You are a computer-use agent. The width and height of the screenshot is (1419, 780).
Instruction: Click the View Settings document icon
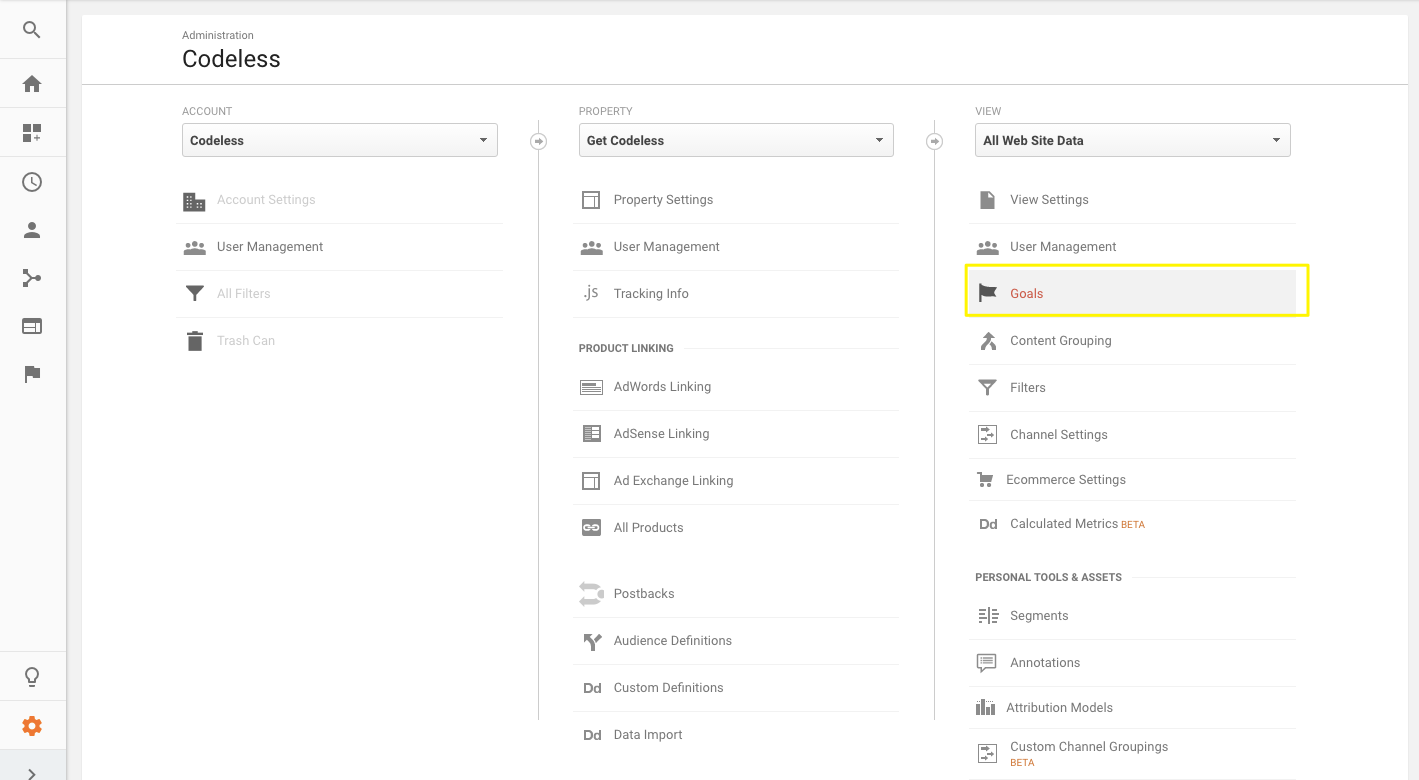(987, 200)
